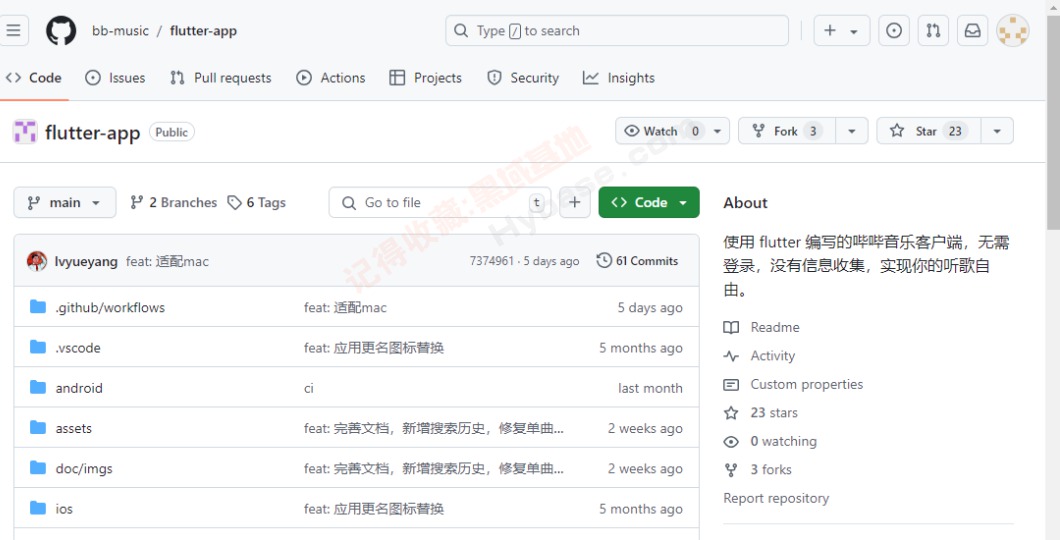Click folder icon beside android
The width and height of the screenshot is (1060, 540).
coord(38,387)
